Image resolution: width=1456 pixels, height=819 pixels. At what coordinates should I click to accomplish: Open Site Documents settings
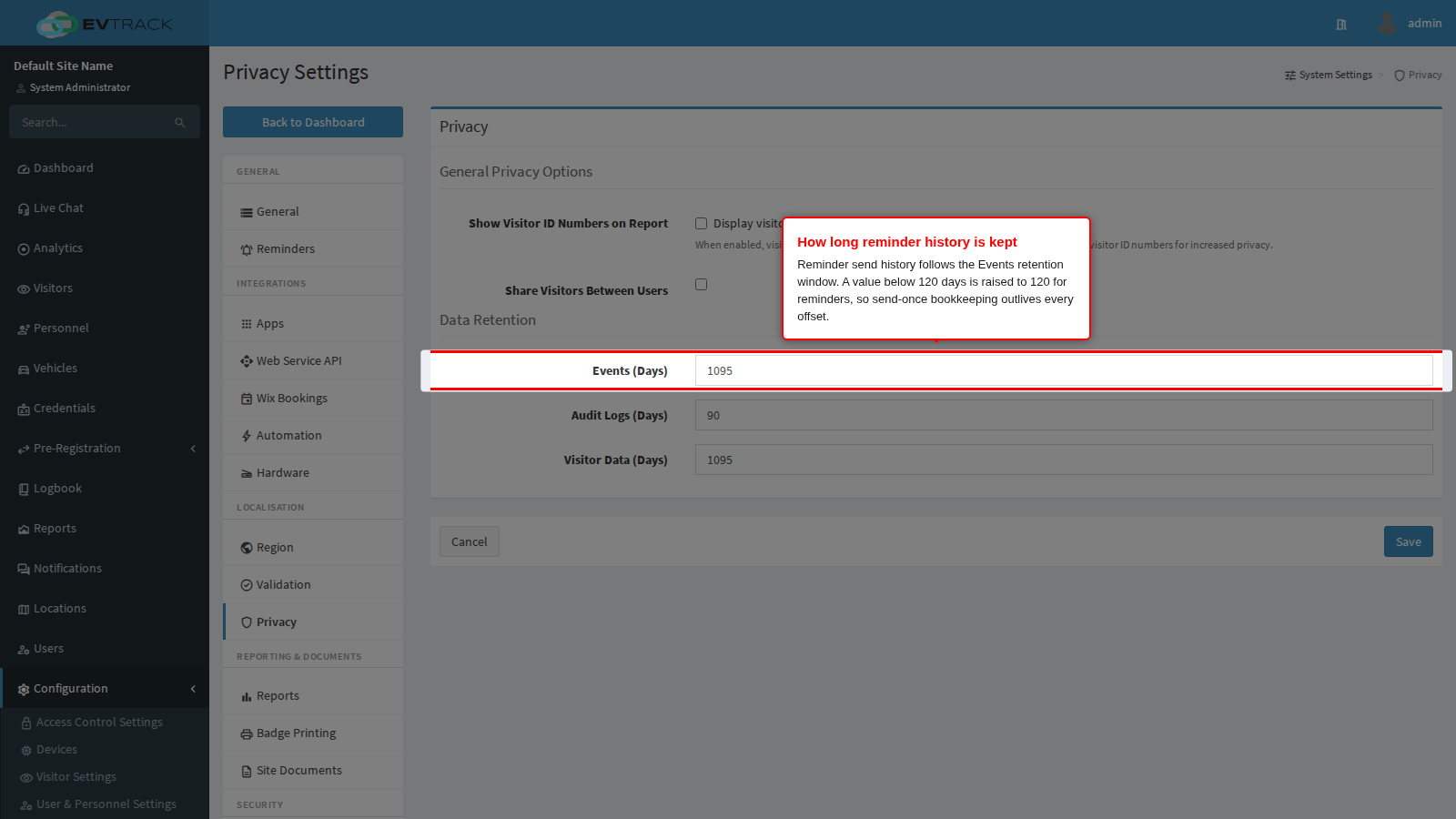point(313,771)
